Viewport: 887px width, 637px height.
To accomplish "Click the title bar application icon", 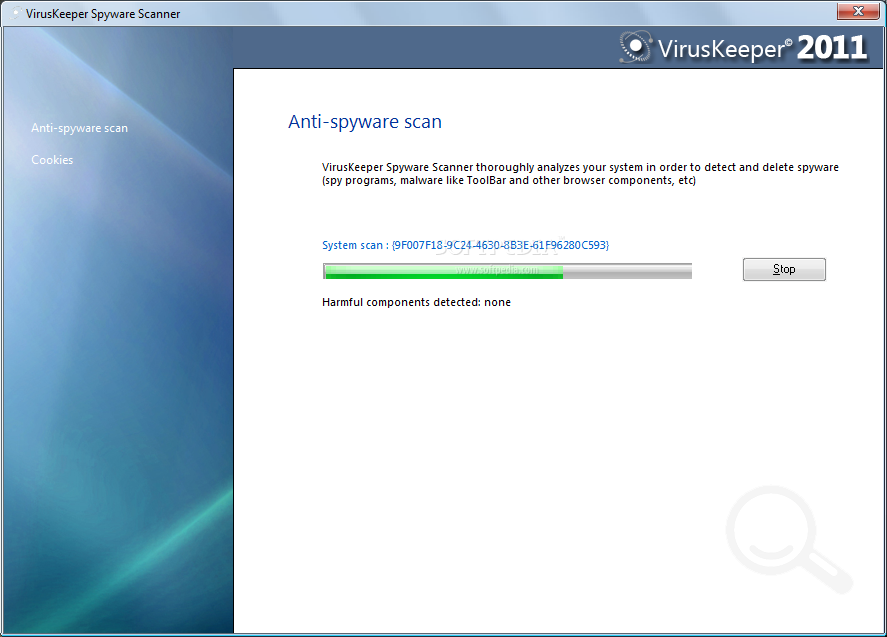I will 16,14.
